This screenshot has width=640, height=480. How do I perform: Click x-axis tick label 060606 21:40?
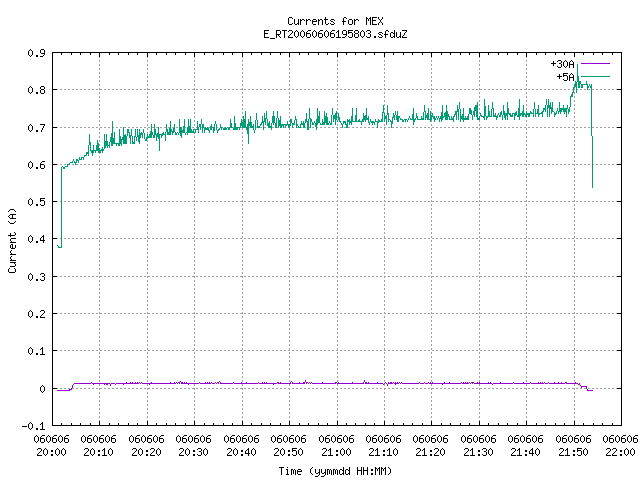[526, 446]
